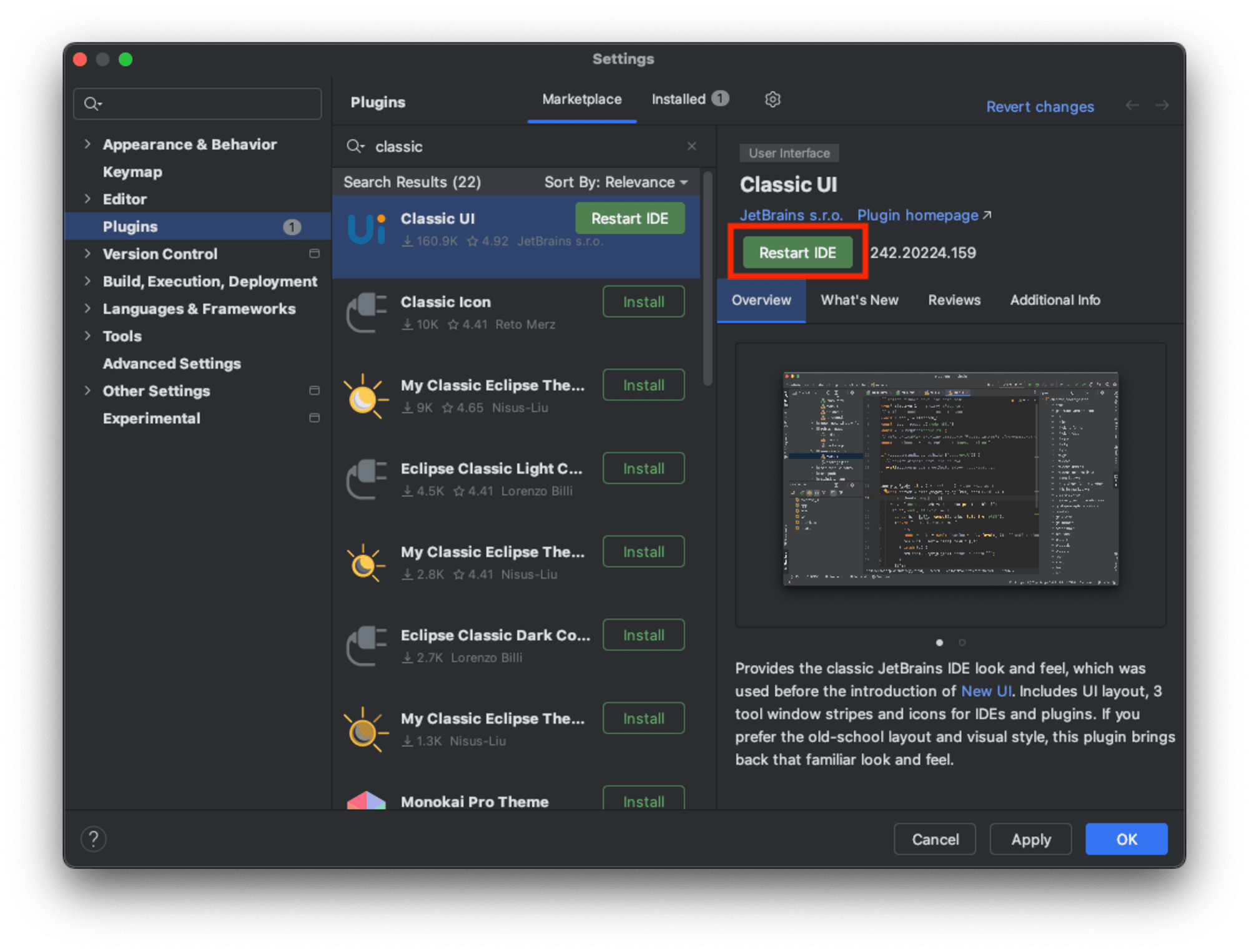Select Advanced Settings in the tree
Screen dimensions: 1249x952
172,363
